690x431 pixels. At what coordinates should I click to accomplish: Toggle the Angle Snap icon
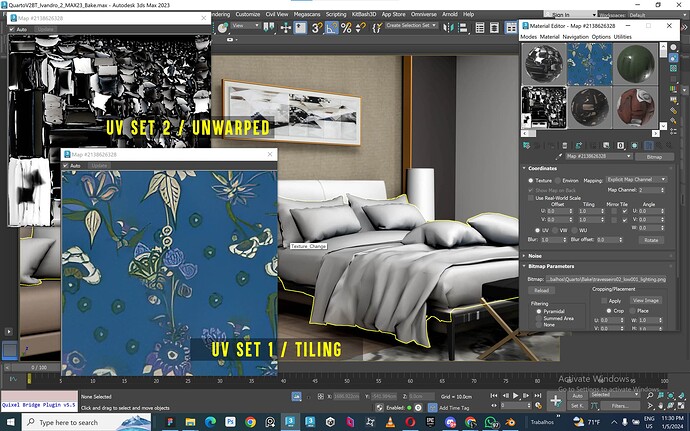tap(332, 28)
